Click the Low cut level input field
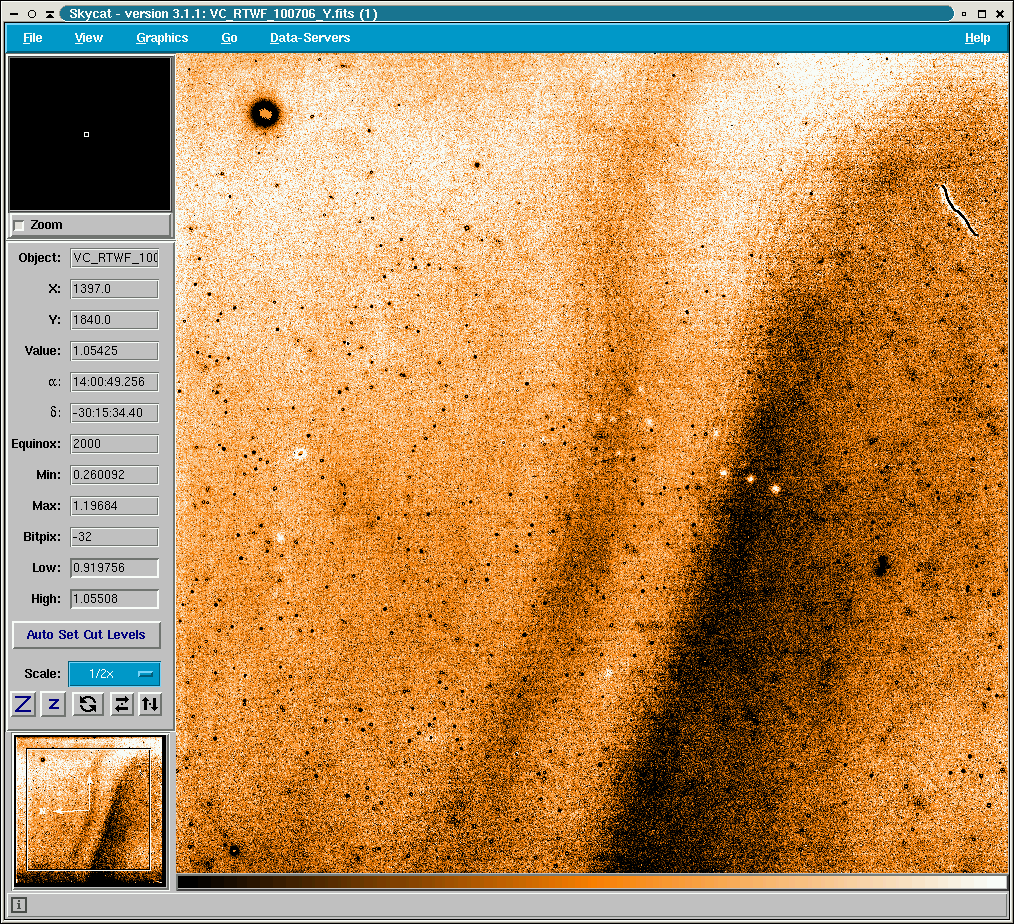Image resolution: width=1014 pixels, height=924 pixels. (x=114, y=568)
